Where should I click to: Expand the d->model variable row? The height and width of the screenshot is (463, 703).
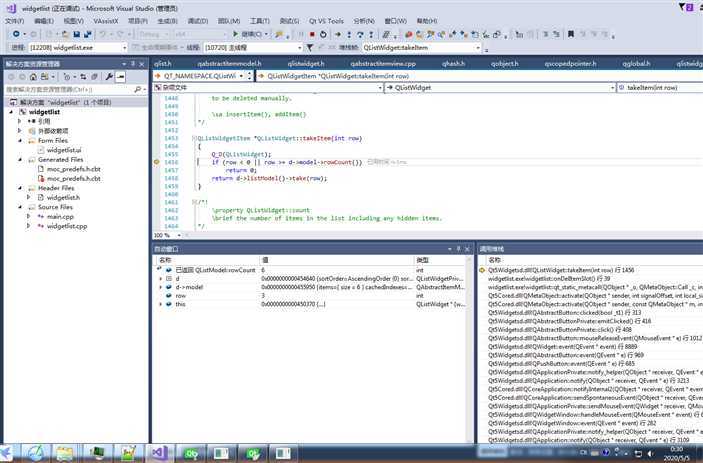(x=161, y=287)
